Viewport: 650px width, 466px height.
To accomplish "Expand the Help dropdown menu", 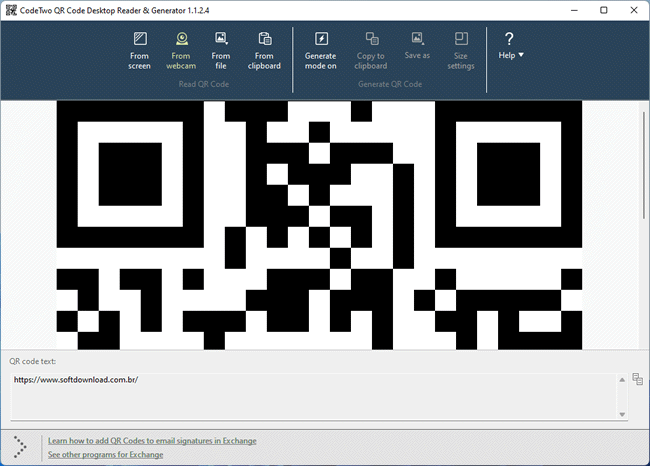I will 510,46.
